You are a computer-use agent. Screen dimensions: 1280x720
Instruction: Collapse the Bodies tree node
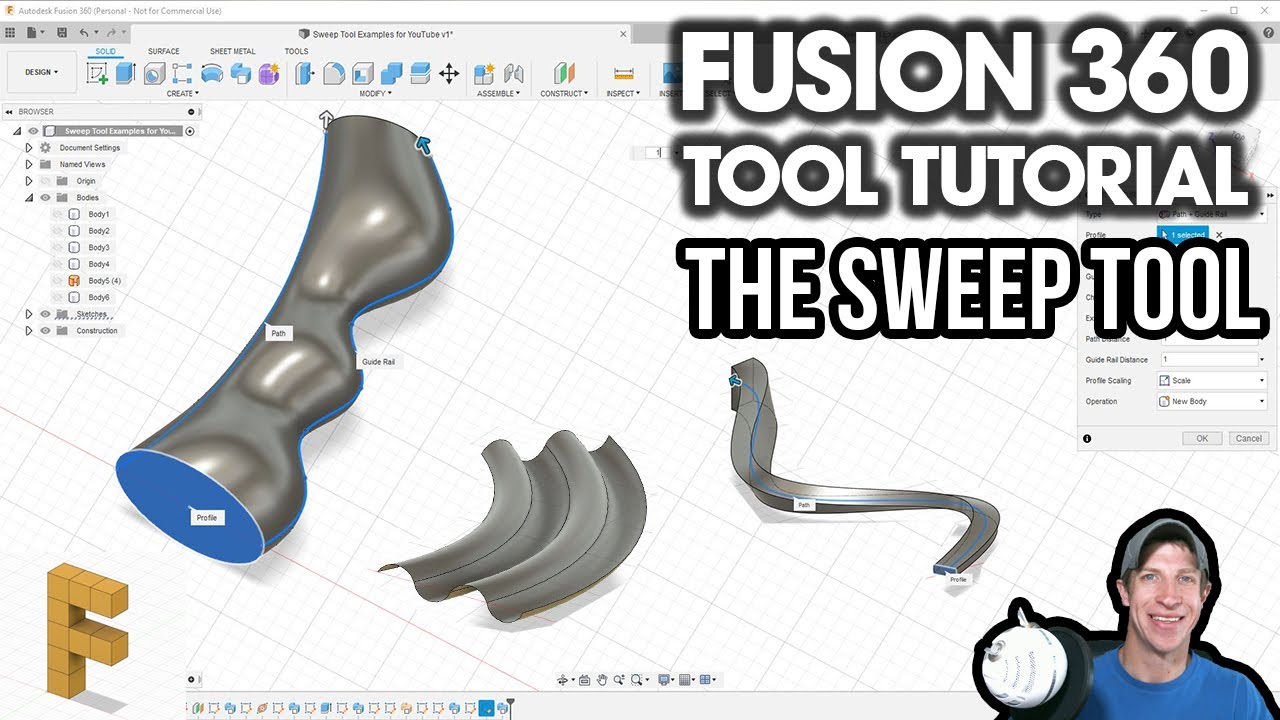point(29,198)
